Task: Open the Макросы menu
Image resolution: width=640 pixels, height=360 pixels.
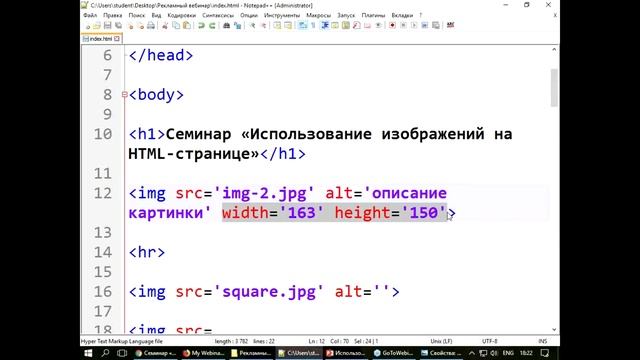Action: tap(318, 15)
